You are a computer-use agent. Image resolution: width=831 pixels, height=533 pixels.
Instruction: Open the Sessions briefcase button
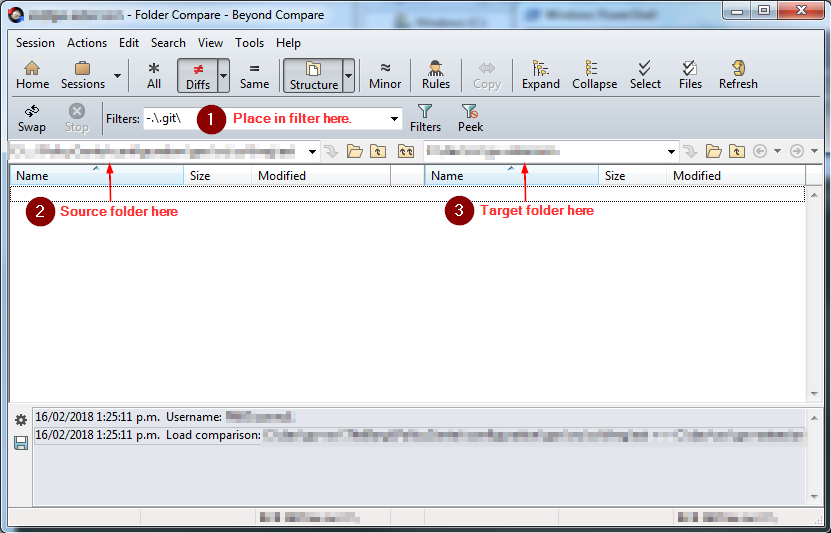click(x=83, y=75)
